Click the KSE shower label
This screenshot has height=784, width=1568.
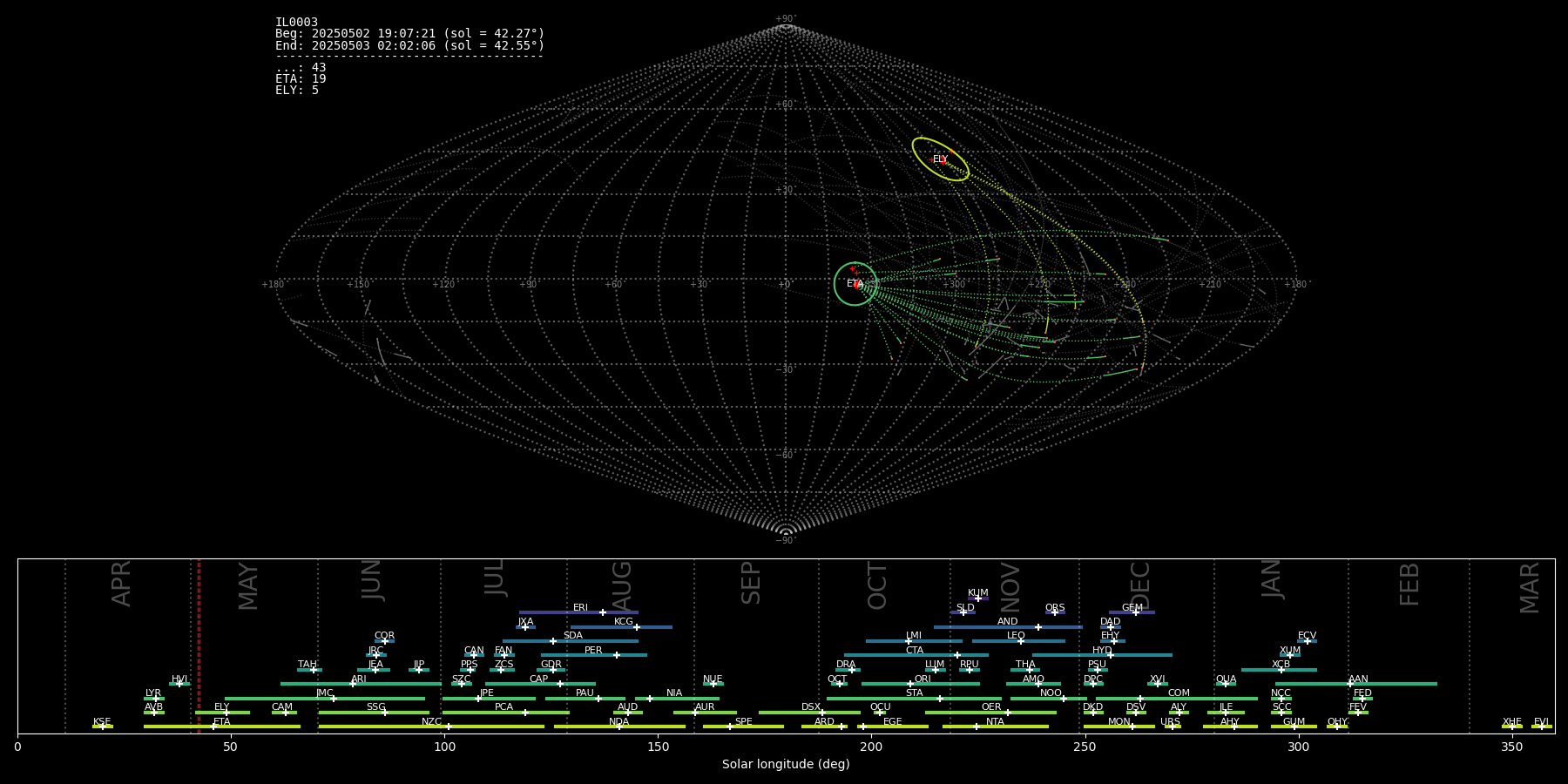coord(102,721)
